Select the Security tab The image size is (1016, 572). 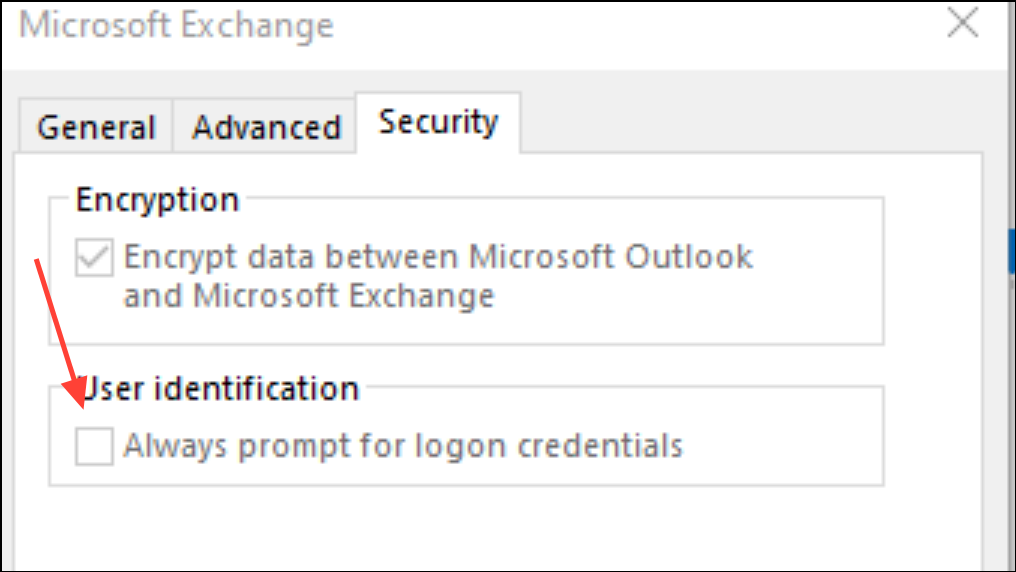[x=438, y=122]
